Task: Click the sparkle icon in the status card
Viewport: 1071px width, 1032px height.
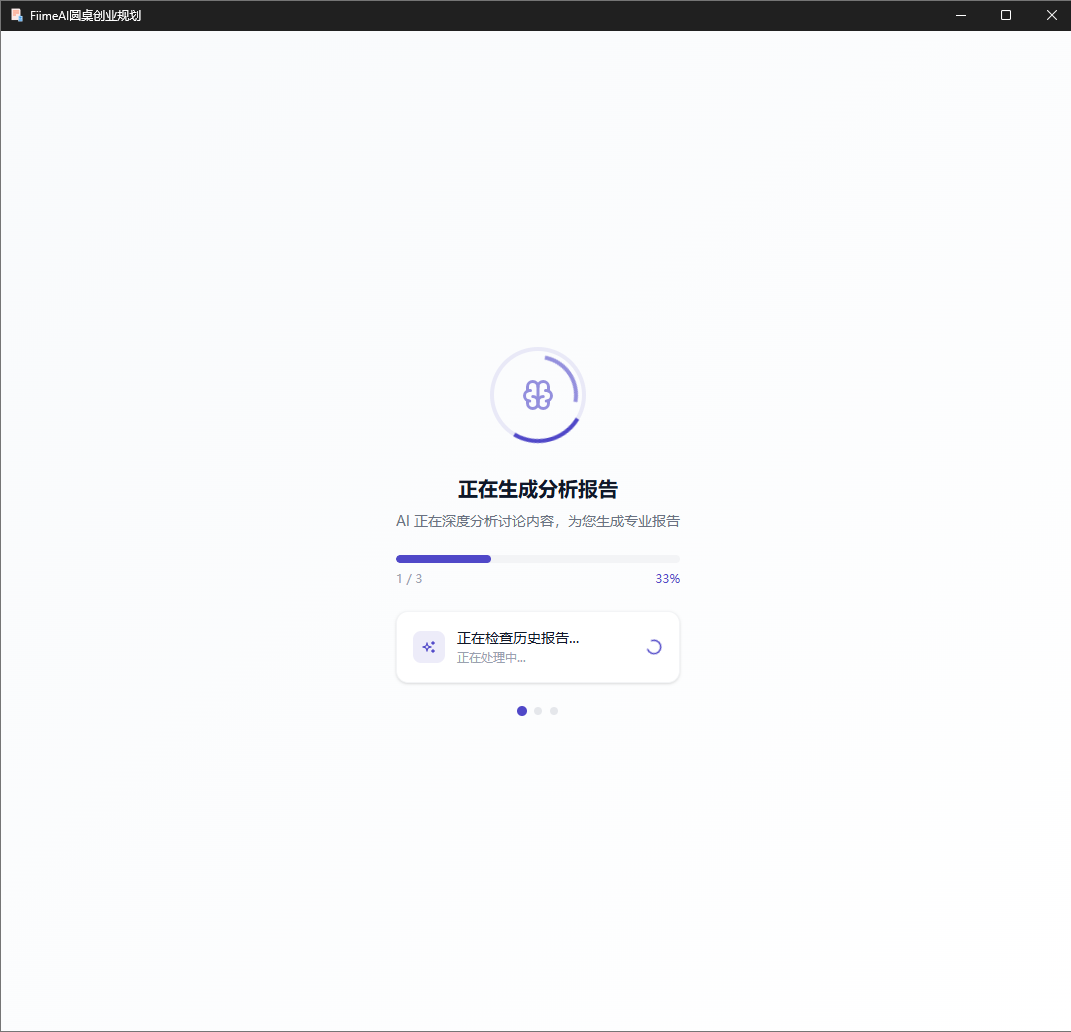Action: 429,647
